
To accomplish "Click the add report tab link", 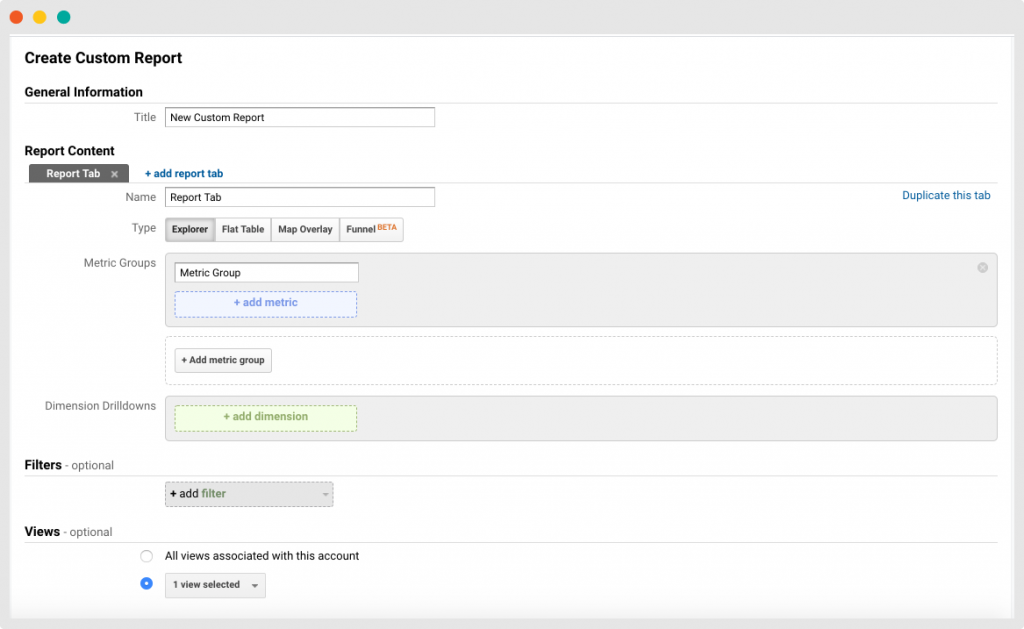I will point(184,174).
